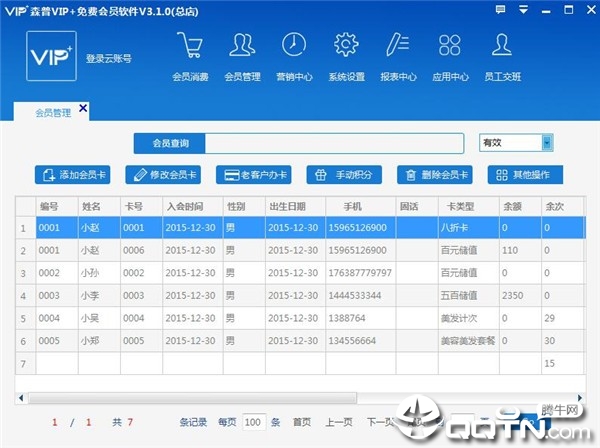Click the 会员查询 search input field
This screenshot has width=600, height=448.
click(334, 143)
